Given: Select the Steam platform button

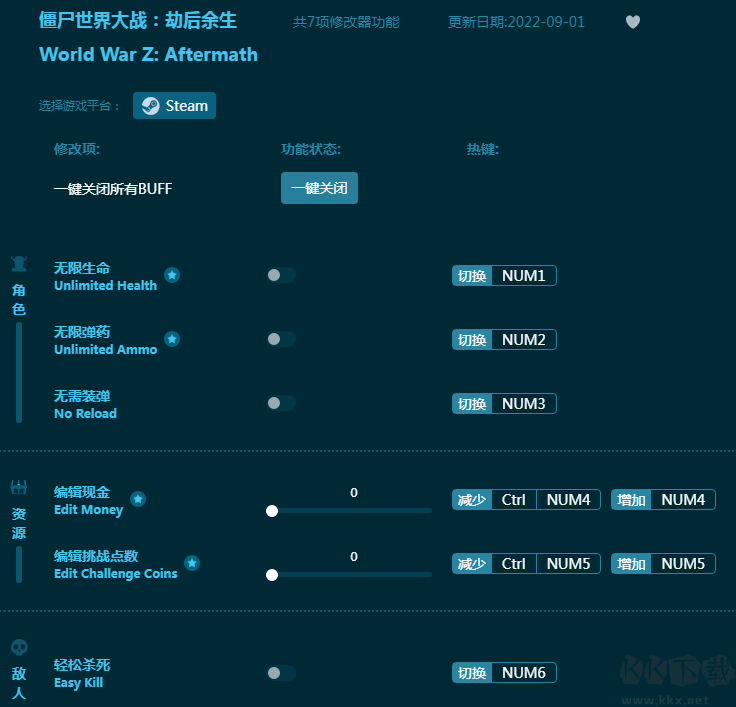Looking at the screenshot, I should (175, 106).
